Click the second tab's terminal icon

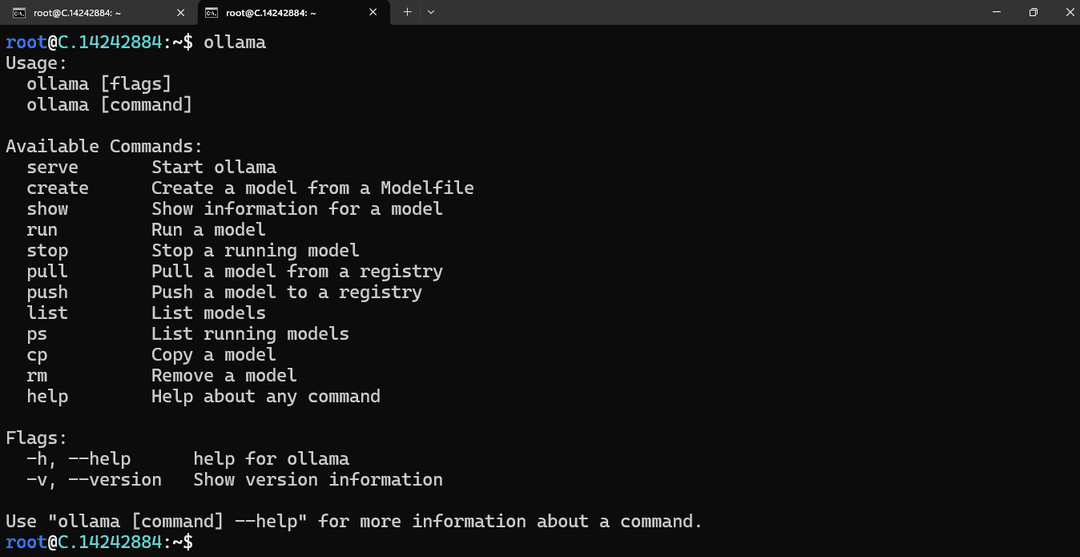pyautogui.click(x=212, y=12)
